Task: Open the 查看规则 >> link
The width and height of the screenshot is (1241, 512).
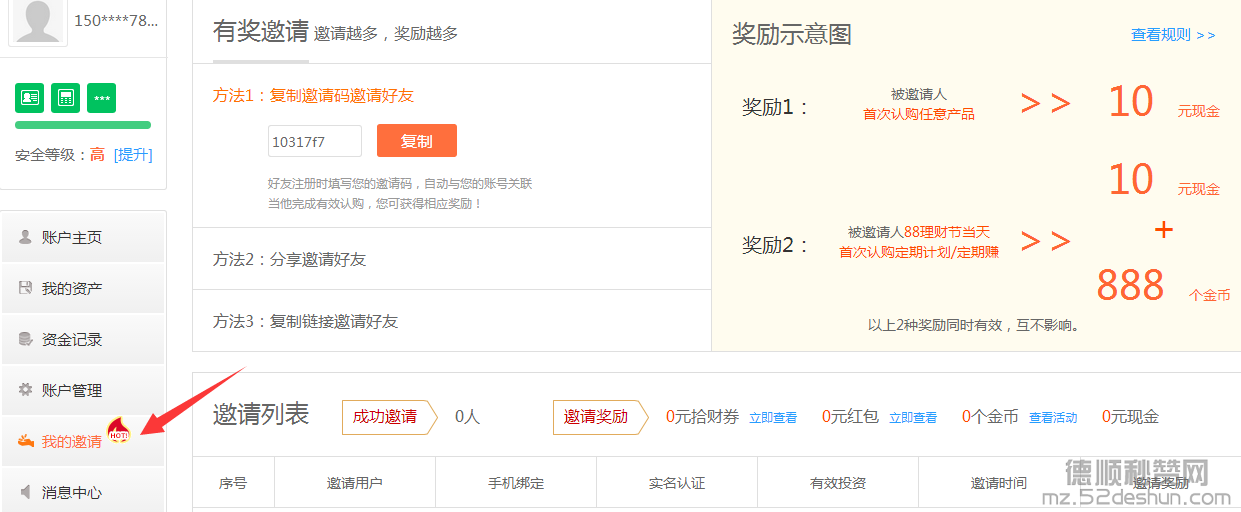Action: coord(1173,35)
